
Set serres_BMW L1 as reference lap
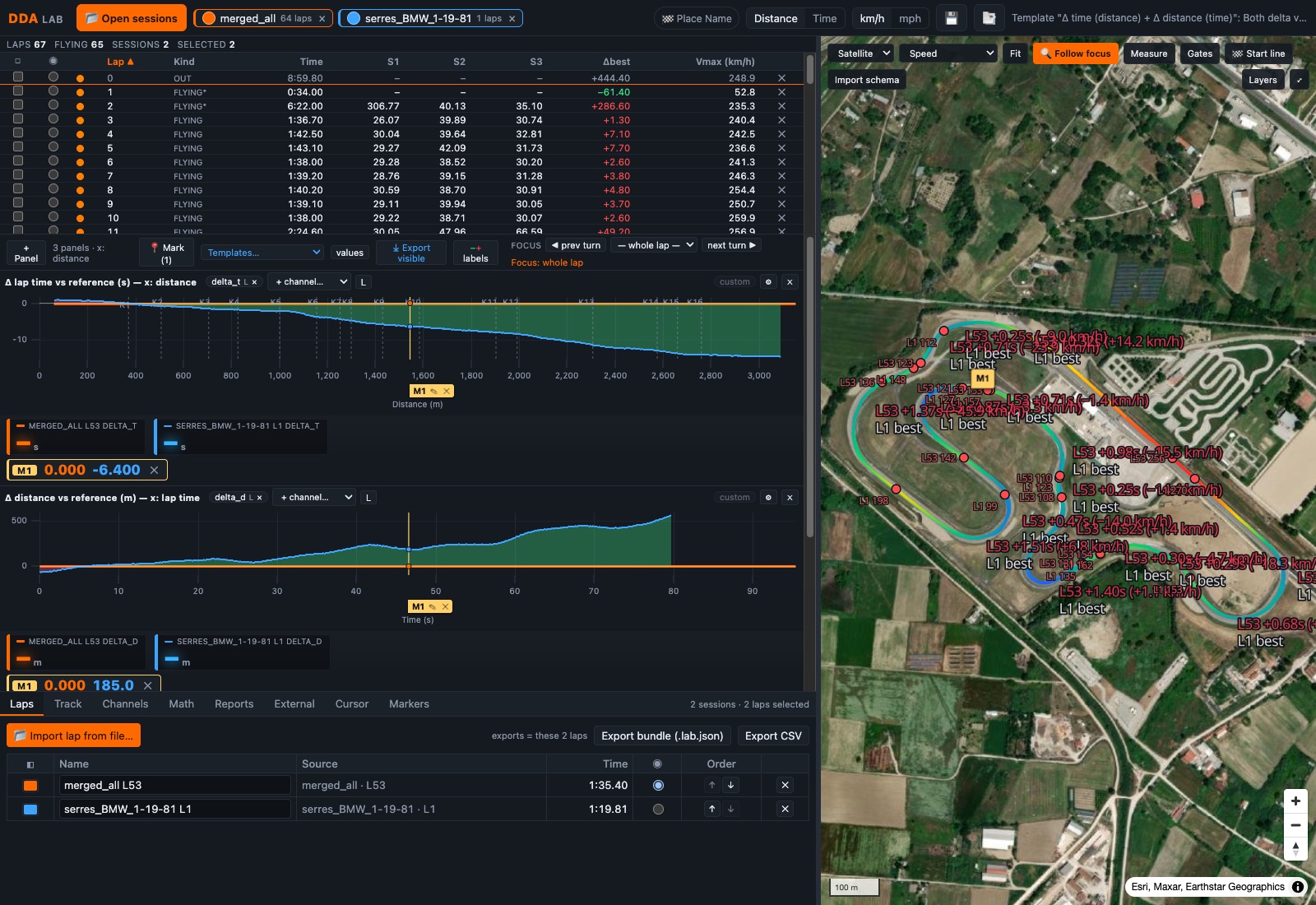(x=658, y=809)
